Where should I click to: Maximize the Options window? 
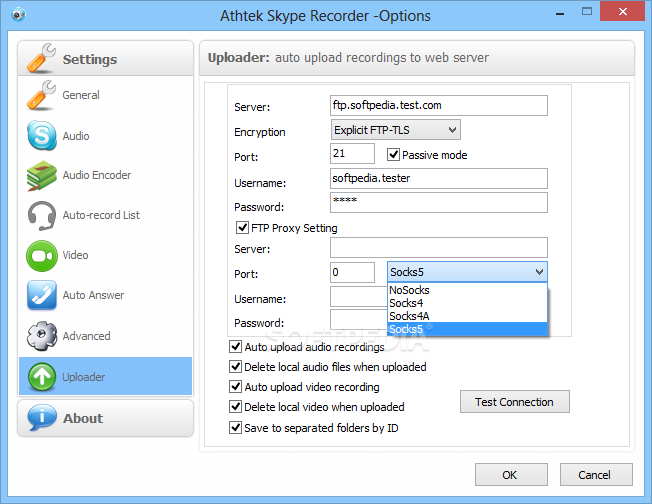click(x=587, y=12)
